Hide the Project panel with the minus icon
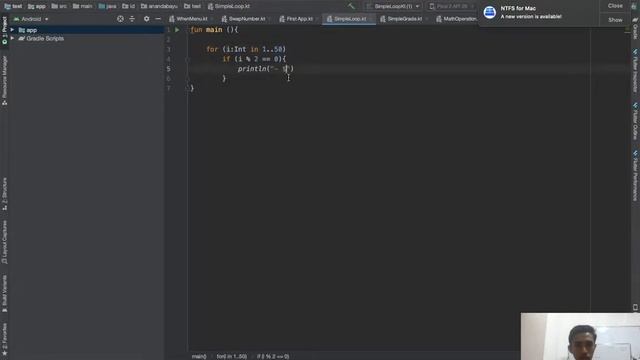This screenshot has width=640, height=360. [158, 19]
